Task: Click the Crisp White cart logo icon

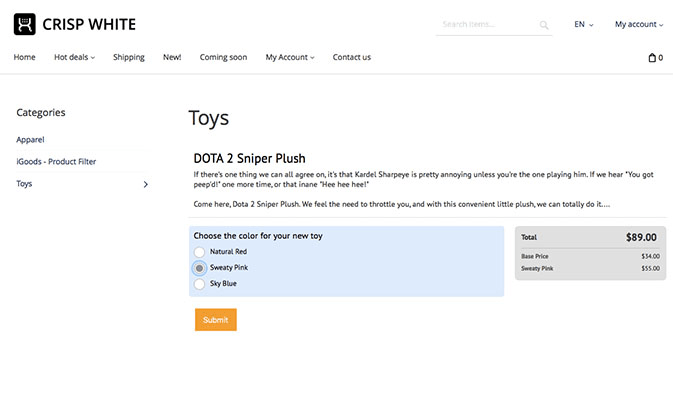Action: [24, 24]
